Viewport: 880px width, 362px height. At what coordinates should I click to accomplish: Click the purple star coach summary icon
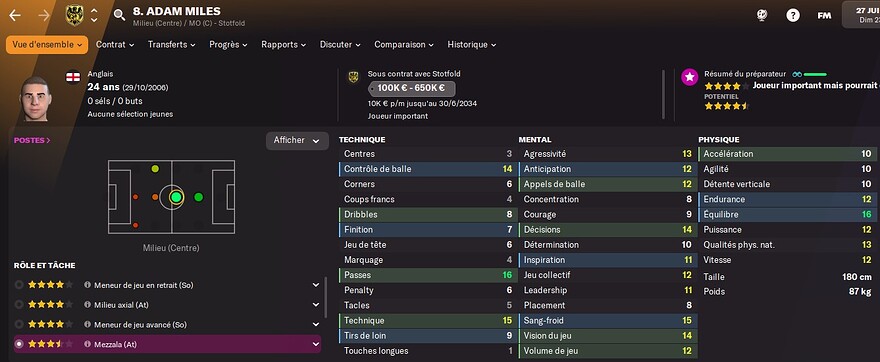[x=690, y=77]
